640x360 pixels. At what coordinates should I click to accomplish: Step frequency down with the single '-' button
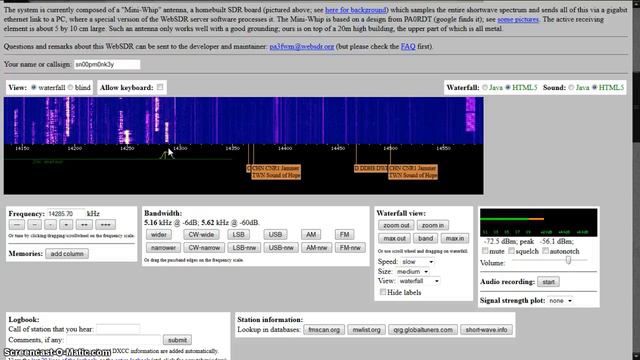(x=50, y=224)
